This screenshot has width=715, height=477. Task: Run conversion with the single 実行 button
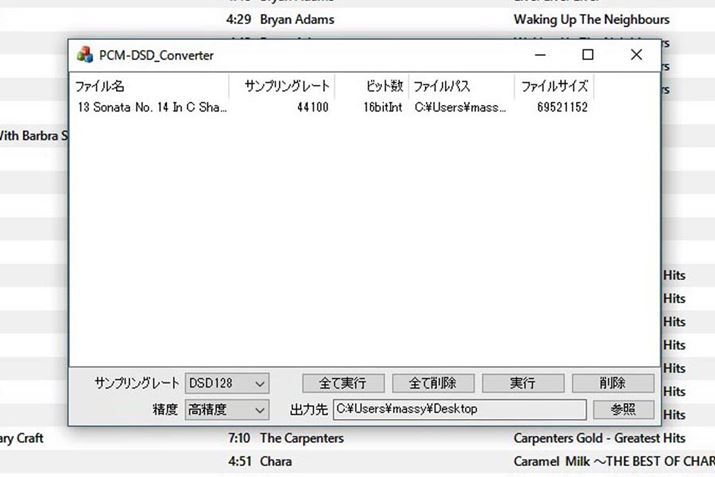pyautogui.click(x=522, y=383)
